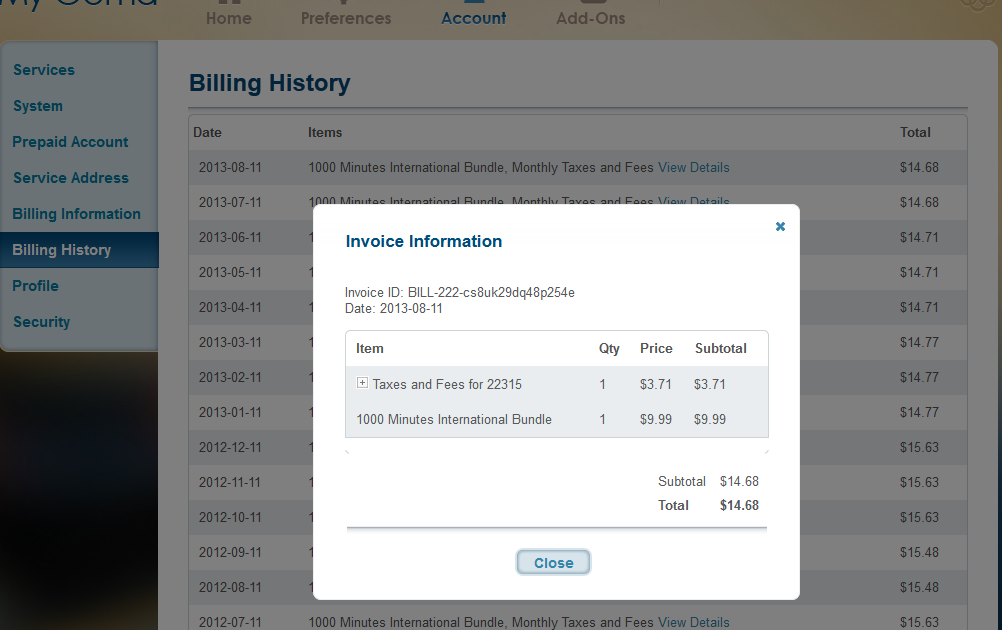
Task: View Details for the 2013-08-11 bill
Action: pos(694,167)
